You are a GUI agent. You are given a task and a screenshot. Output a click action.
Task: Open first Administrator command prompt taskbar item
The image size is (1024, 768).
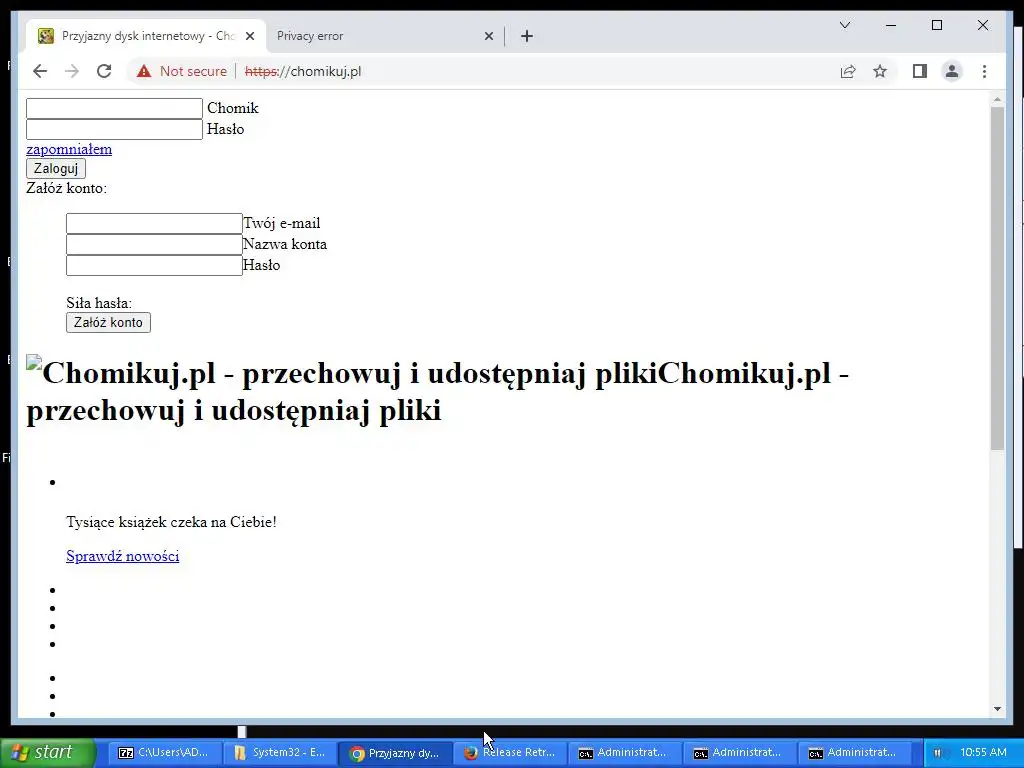point(624,752)
